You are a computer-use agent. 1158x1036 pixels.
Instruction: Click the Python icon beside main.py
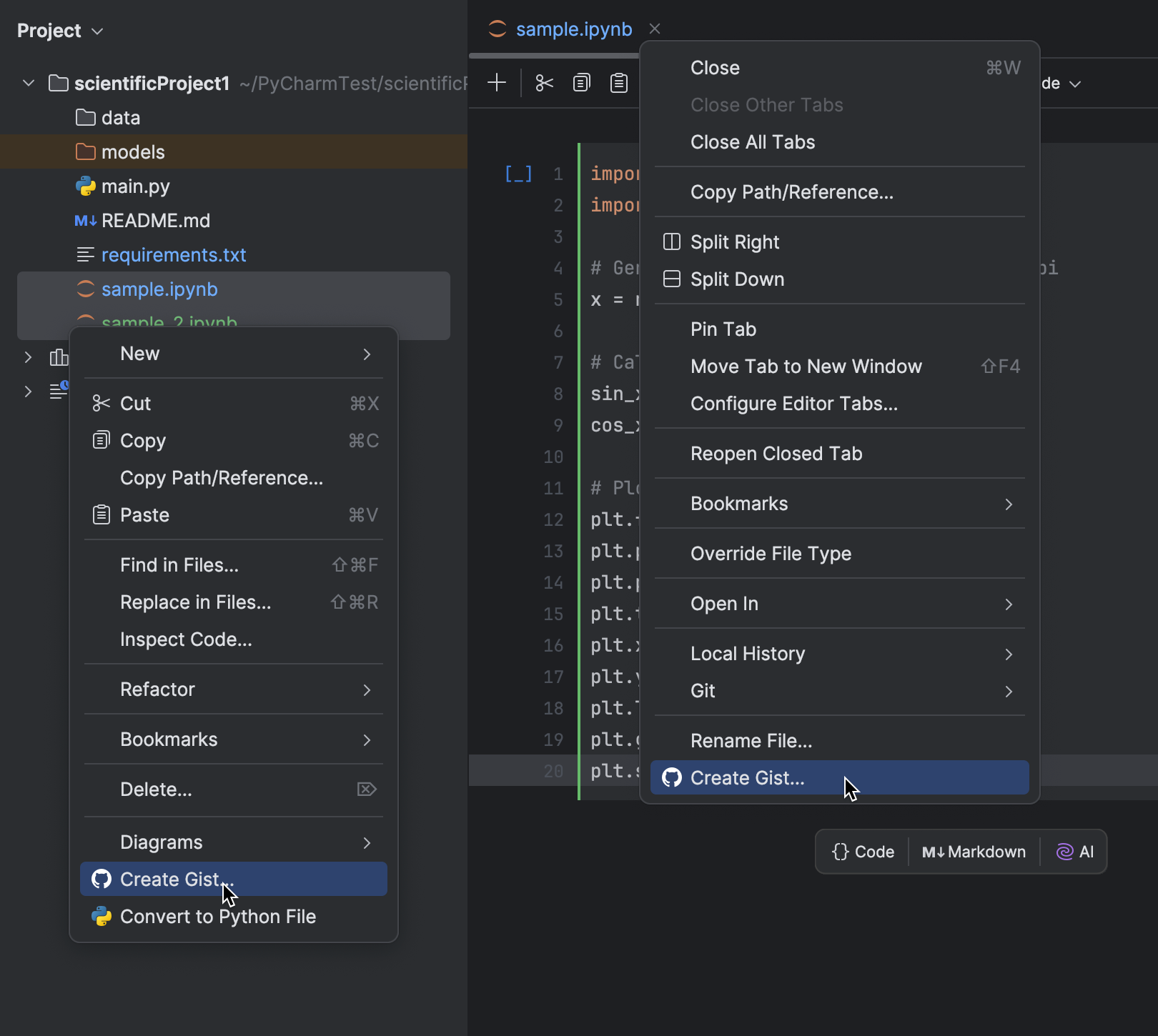pos(86,186)
